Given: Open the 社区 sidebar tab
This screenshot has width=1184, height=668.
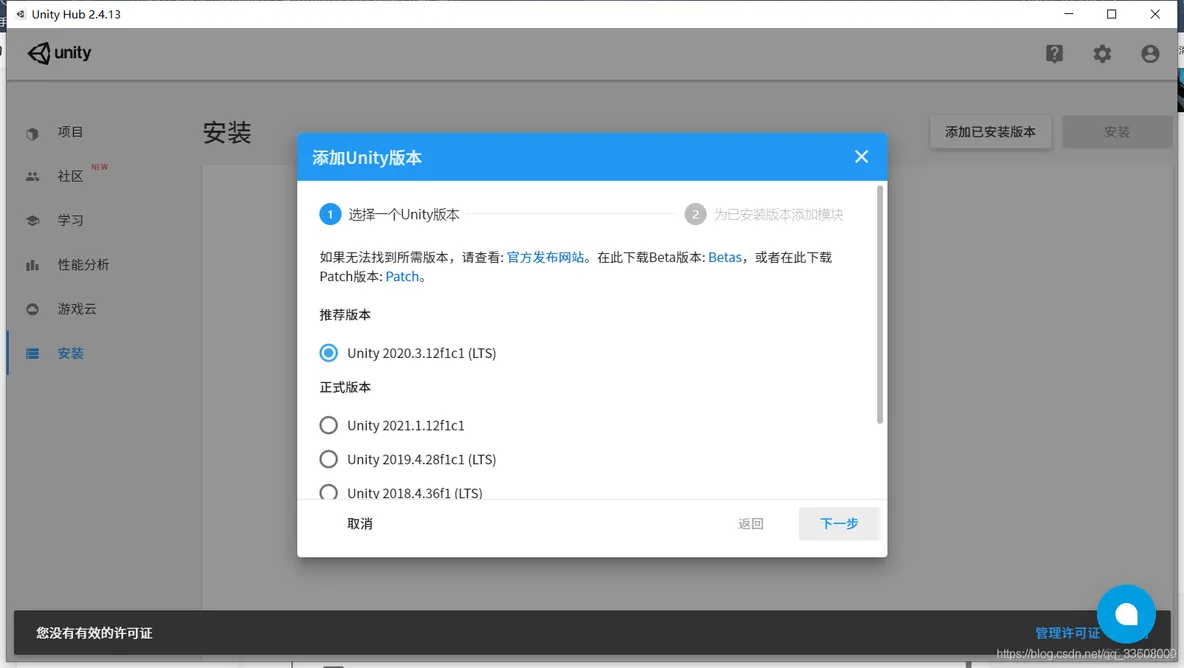Looking at the screenshot, I should click(70, 176).
